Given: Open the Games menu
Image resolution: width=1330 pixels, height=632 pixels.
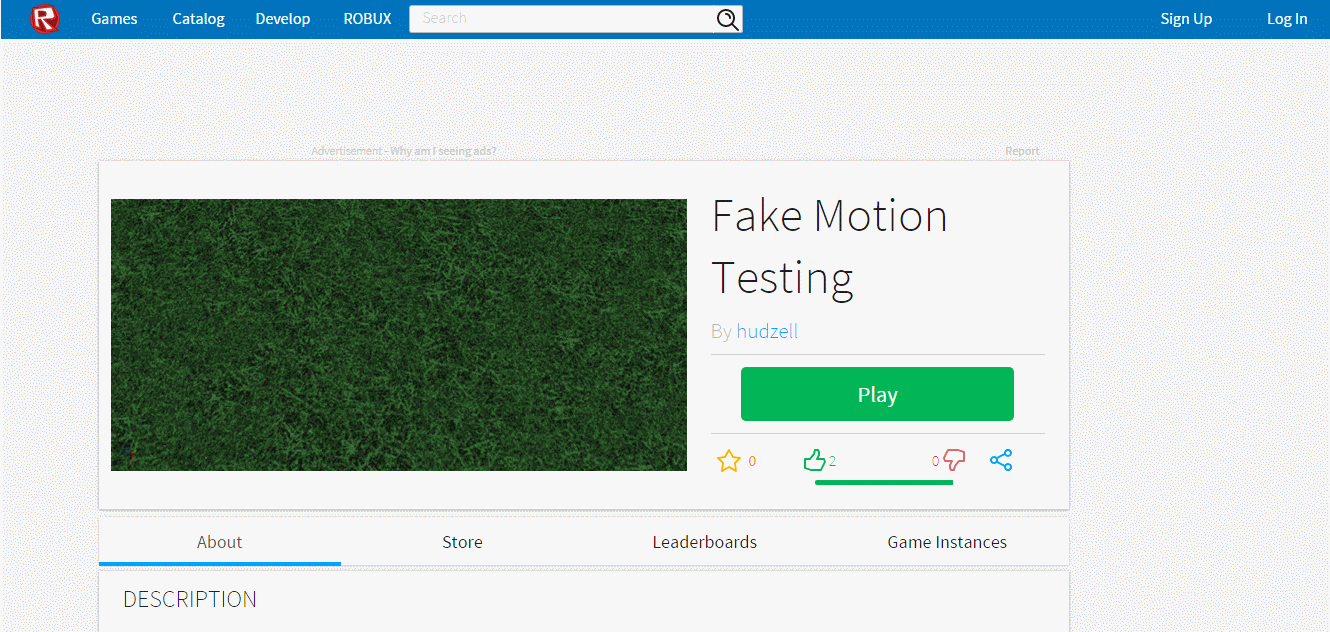Looking at the screenshot, I should click(114, 19).
